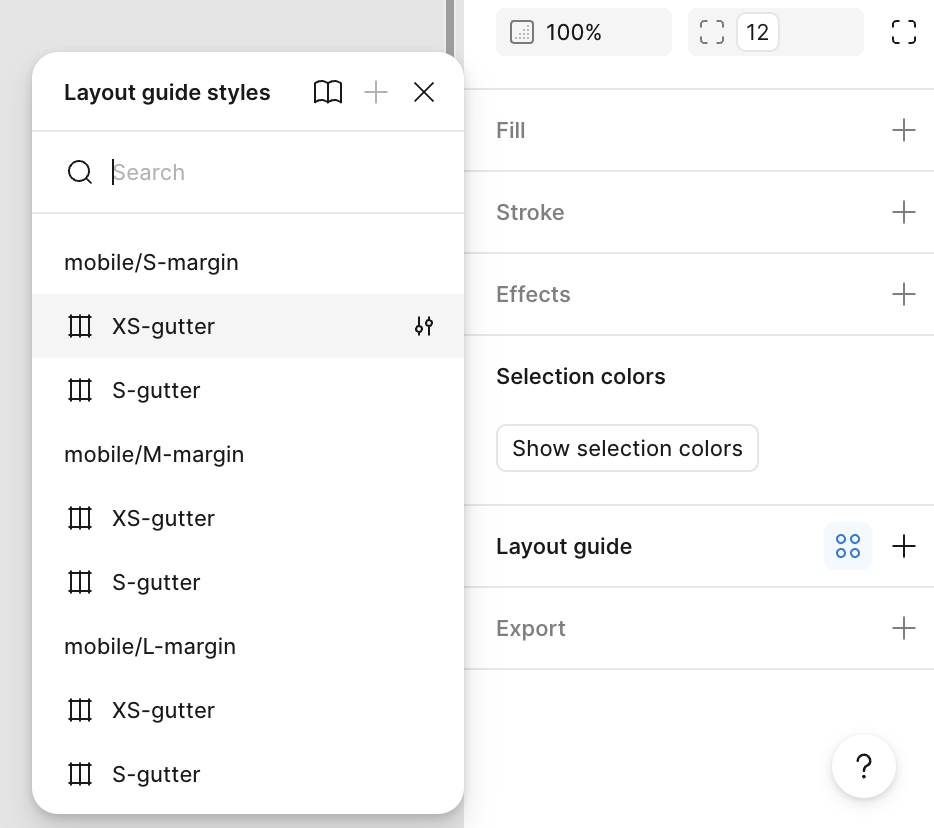
Task: Click the layout grid icon beside Layout guide
Action: pos(847,546)
